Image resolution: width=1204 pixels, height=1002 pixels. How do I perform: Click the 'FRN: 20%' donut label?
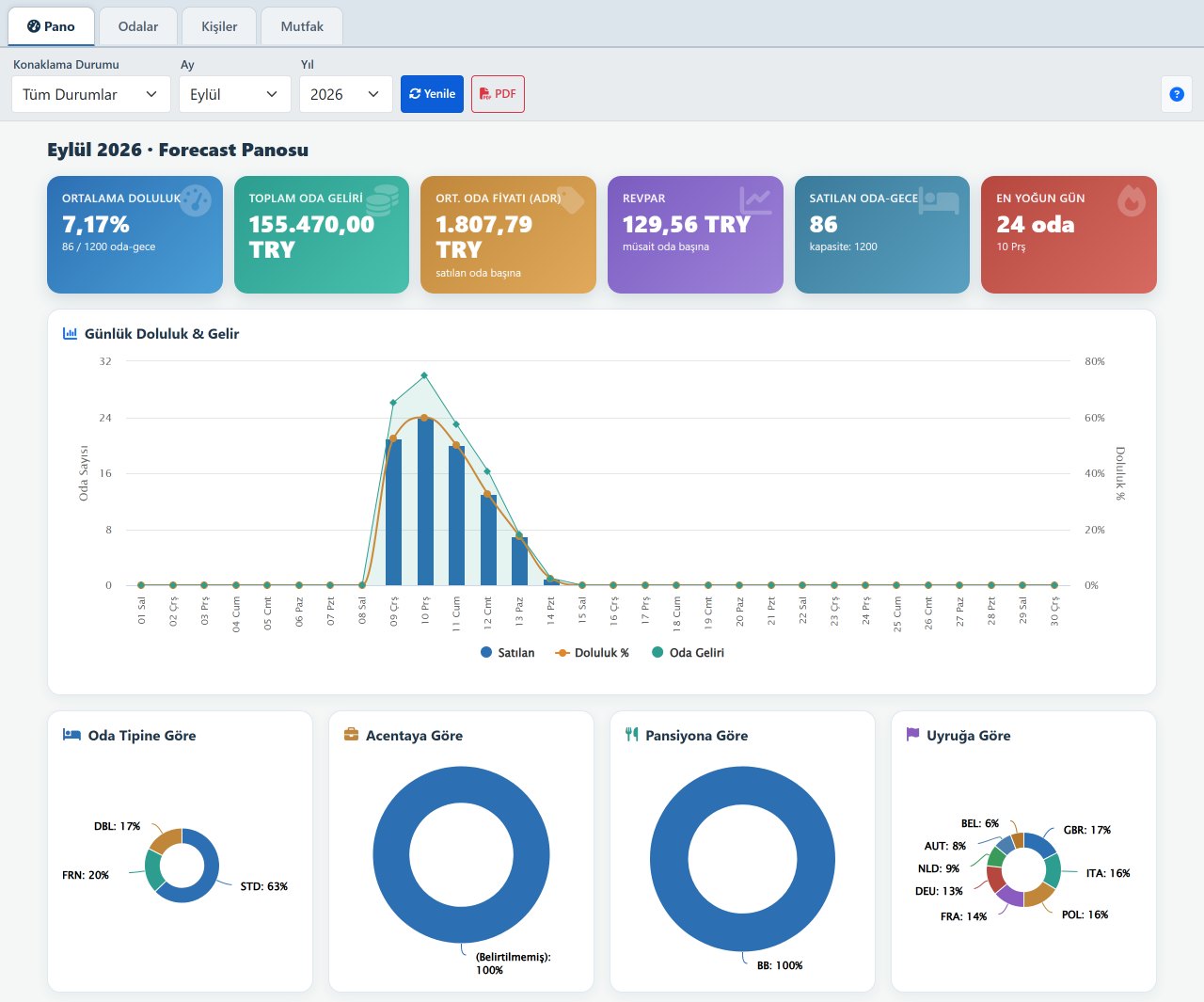(86, 875)
